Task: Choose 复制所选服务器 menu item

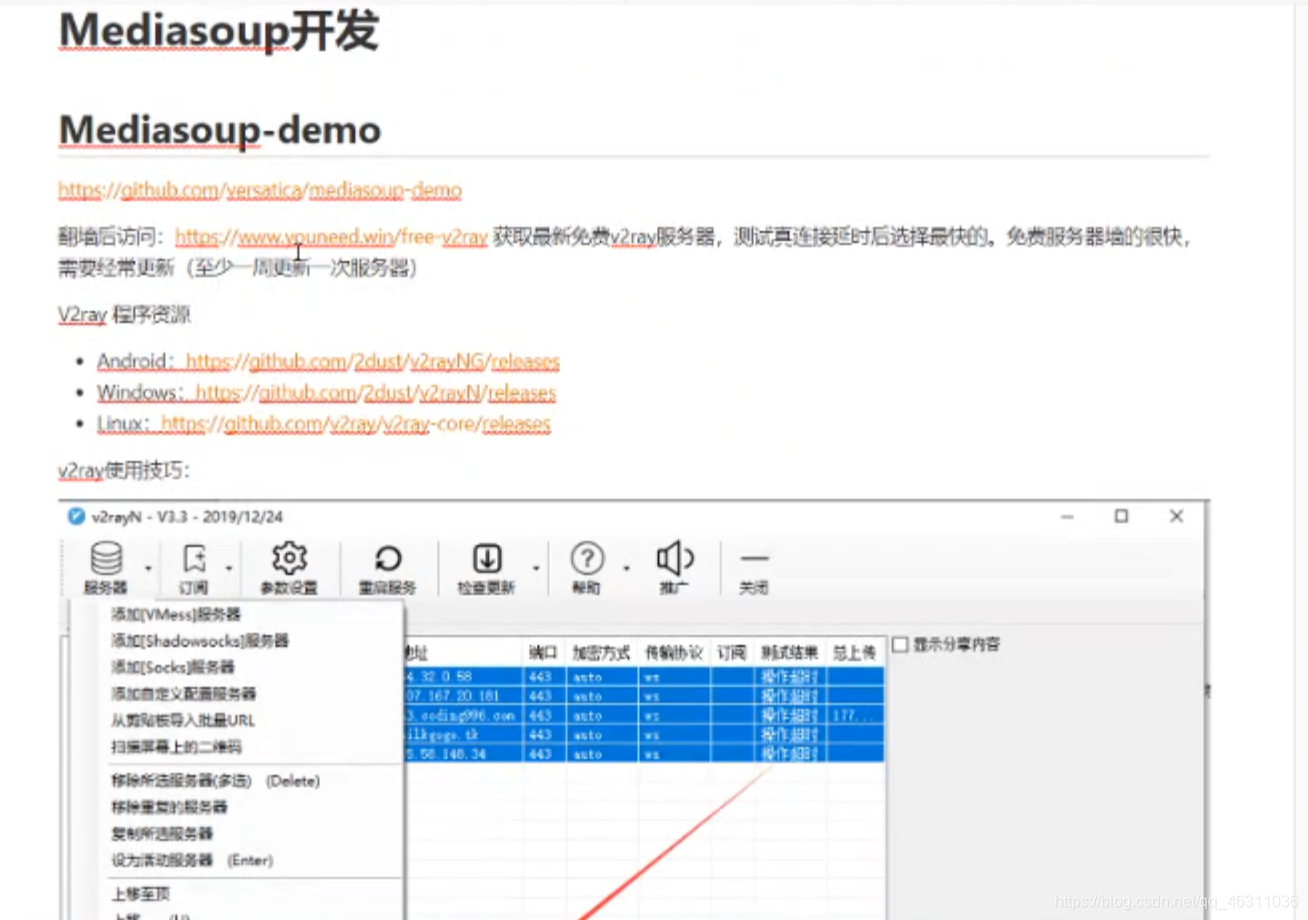Action: 162,833
